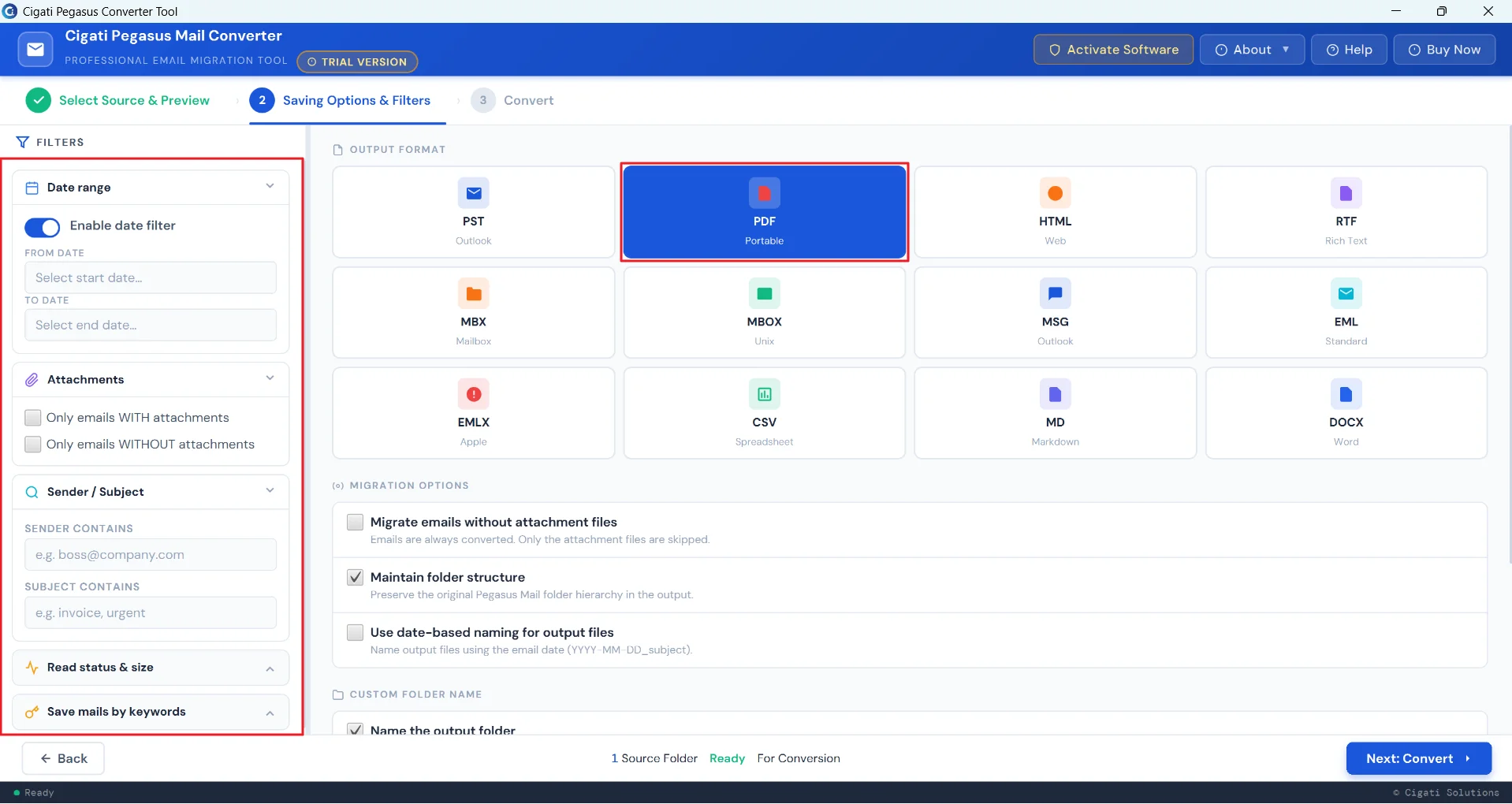Check Only emails WITHOUT attachments
The height and width of the screenshot is (804, 1512).
[33, 445]
